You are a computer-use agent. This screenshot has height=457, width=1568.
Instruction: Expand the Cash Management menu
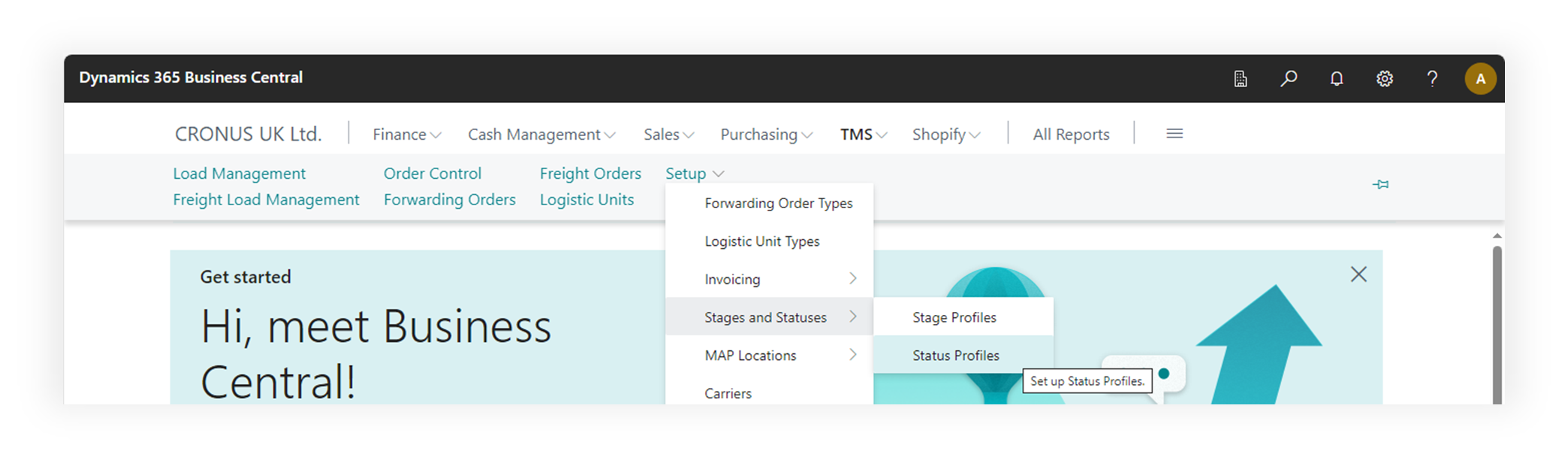coord(541,135)
